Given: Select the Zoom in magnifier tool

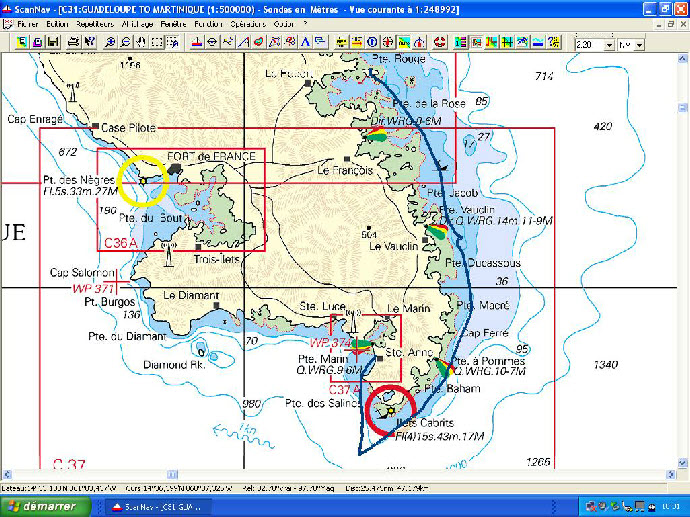Looking at the screenshot, I should pyautogui.click(x=110, y=43).
